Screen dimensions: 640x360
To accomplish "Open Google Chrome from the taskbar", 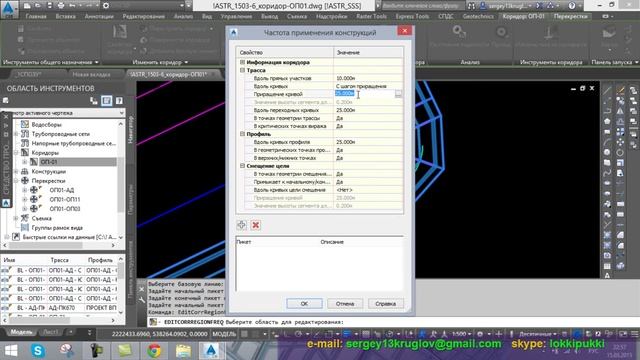I will [154, 350].
